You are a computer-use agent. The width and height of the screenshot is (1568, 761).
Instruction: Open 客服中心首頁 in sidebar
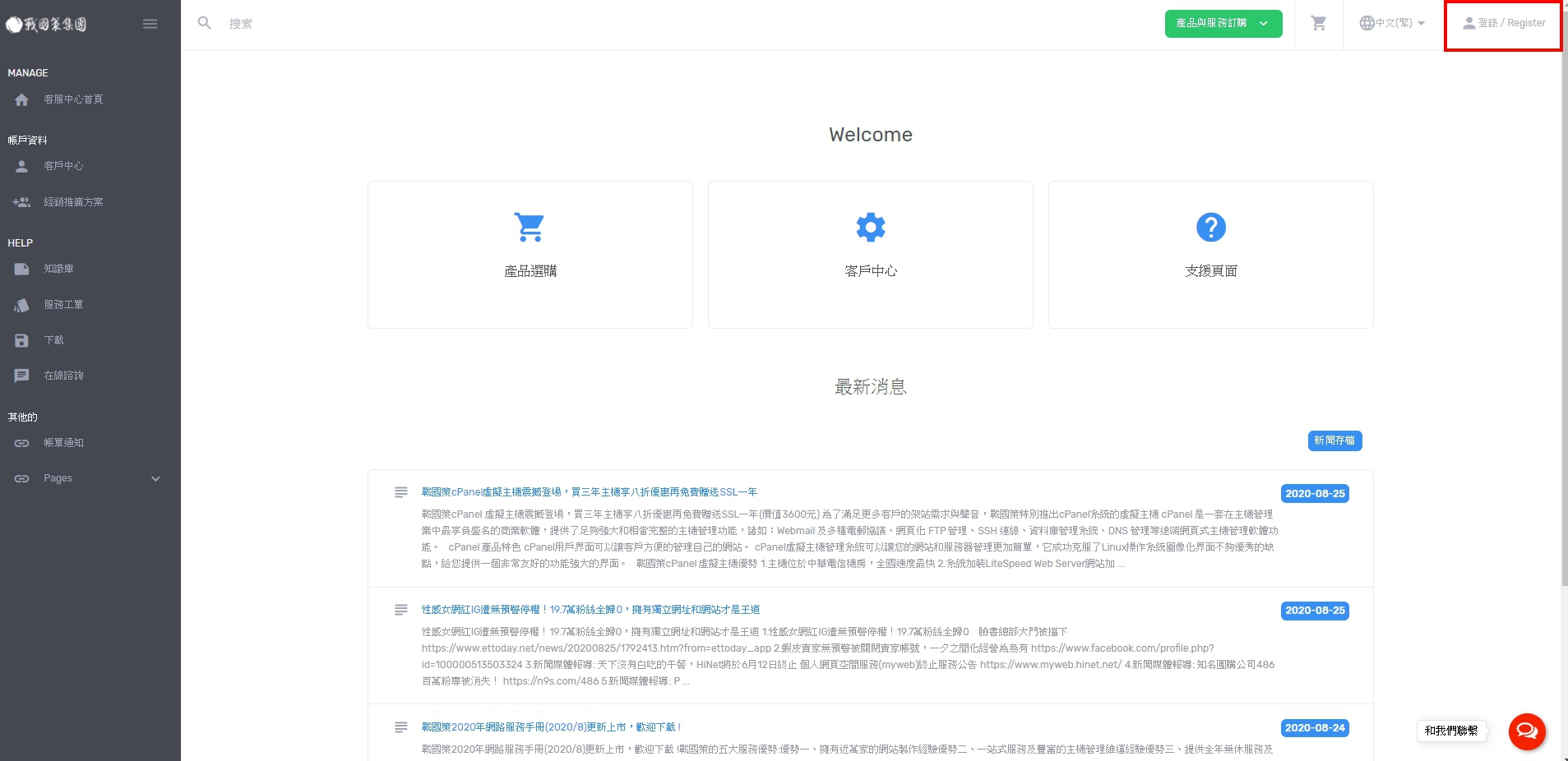pos(73,99)
